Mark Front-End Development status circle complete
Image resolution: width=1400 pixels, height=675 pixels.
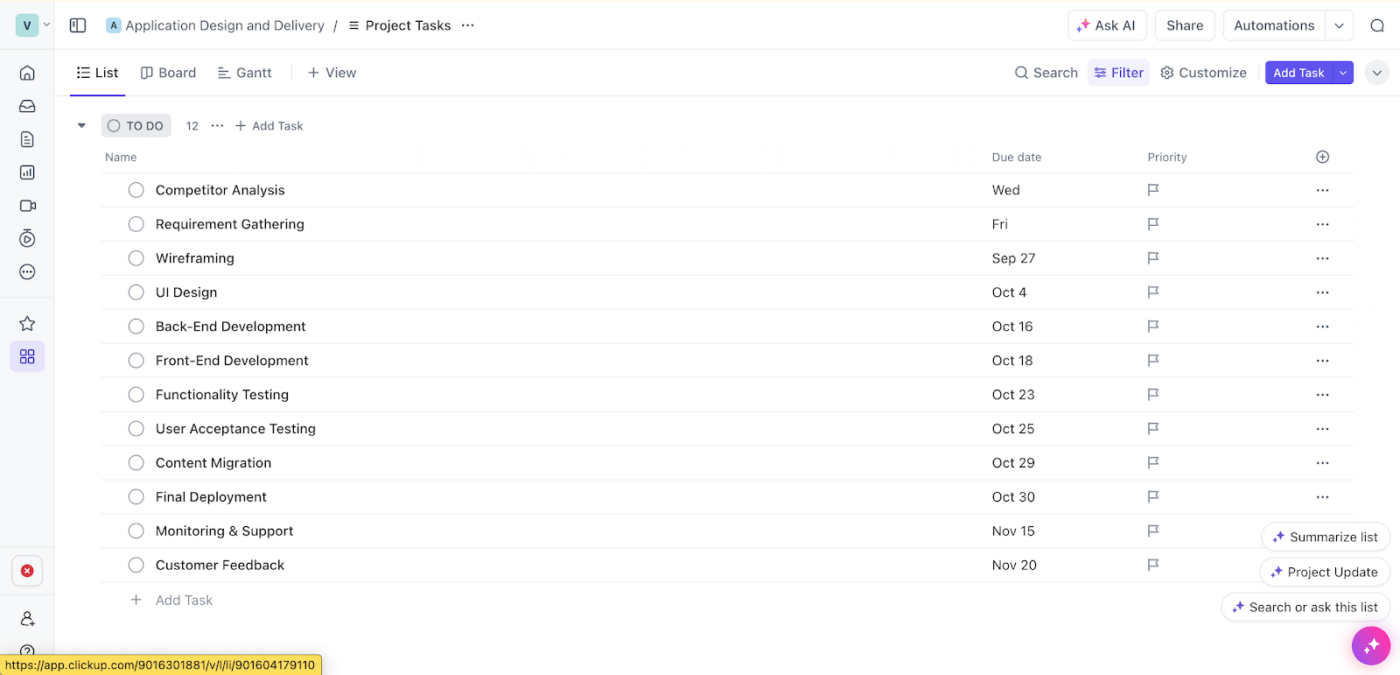pos(136,360)
